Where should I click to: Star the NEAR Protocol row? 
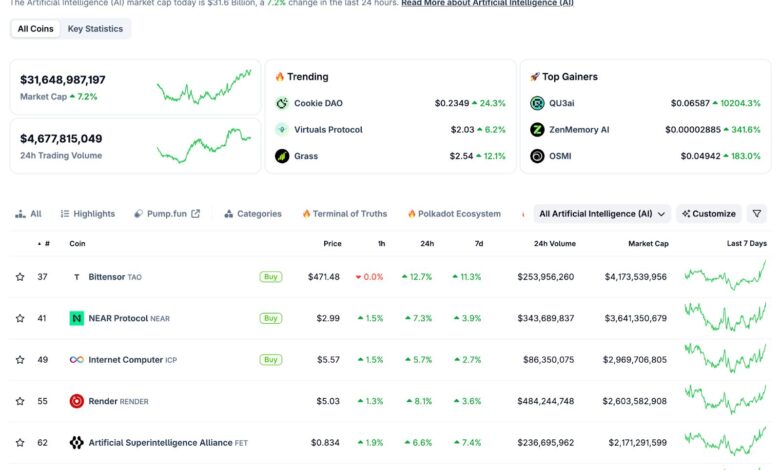(x=20, y=318)
